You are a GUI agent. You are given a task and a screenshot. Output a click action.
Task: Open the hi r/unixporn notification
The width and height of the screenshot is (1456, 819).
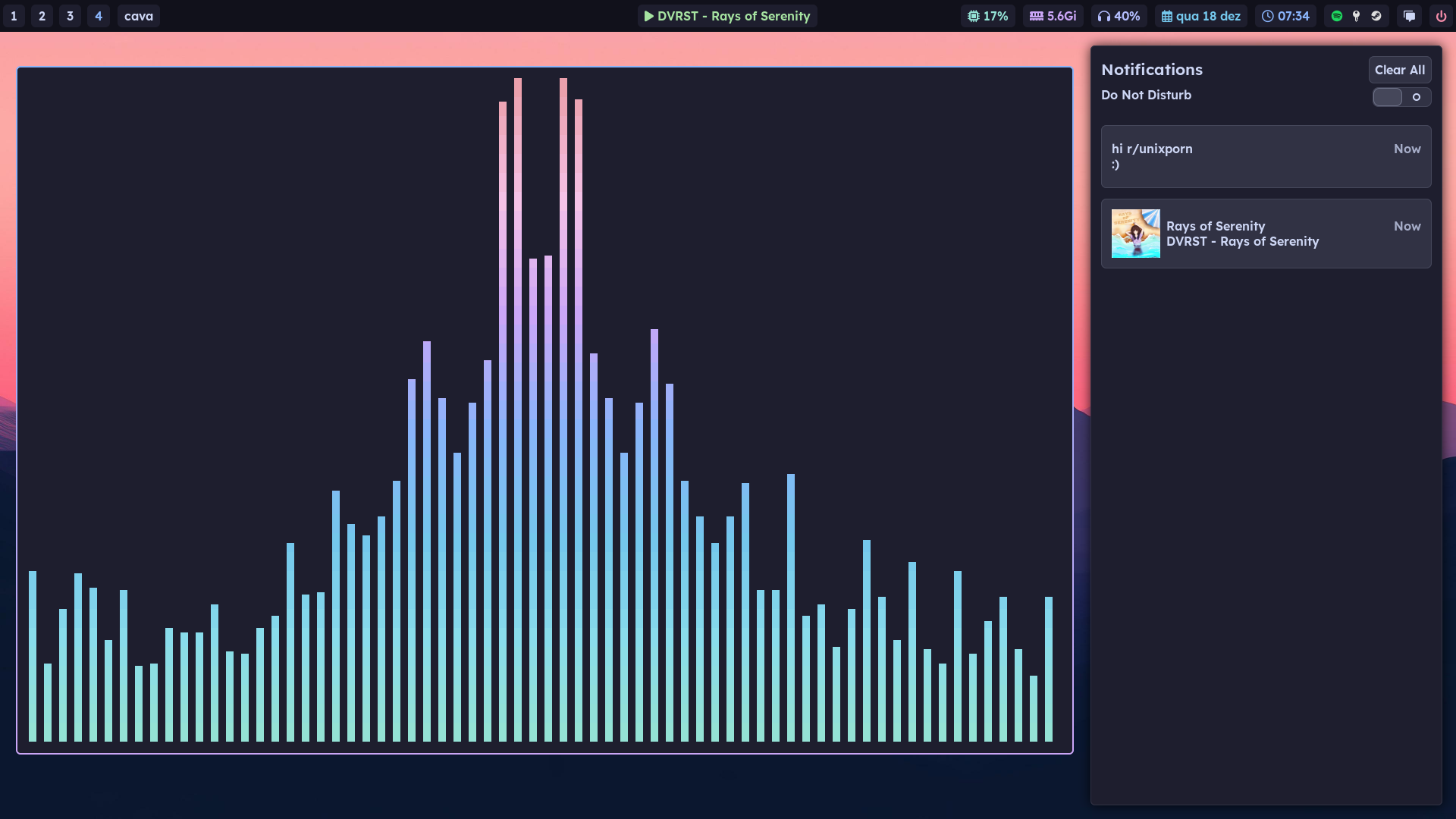[x=1266, y=156]
